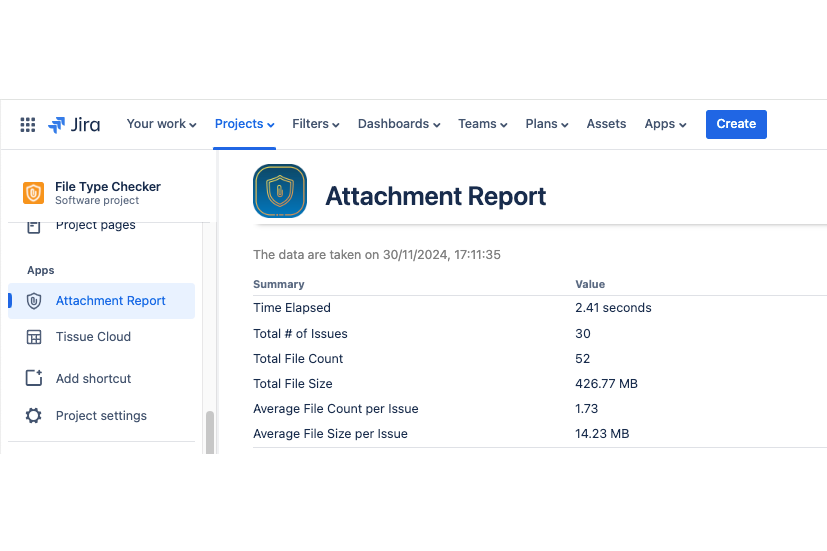
Task: Click the large Attachment Report app logo
Action: (280, 191)
